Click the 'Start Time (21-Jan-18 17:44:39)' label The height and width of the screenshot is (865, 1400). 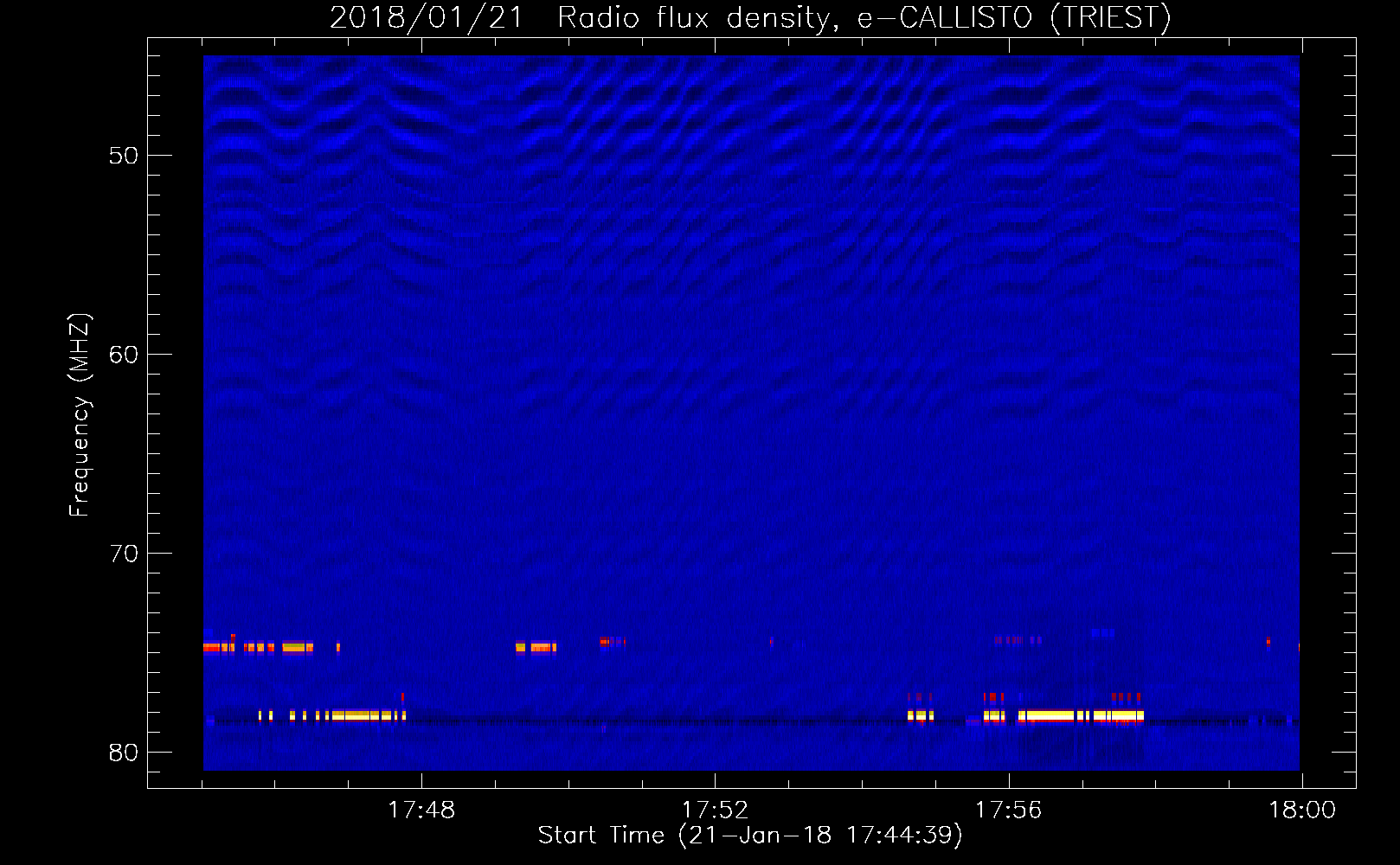click(750, 836)
